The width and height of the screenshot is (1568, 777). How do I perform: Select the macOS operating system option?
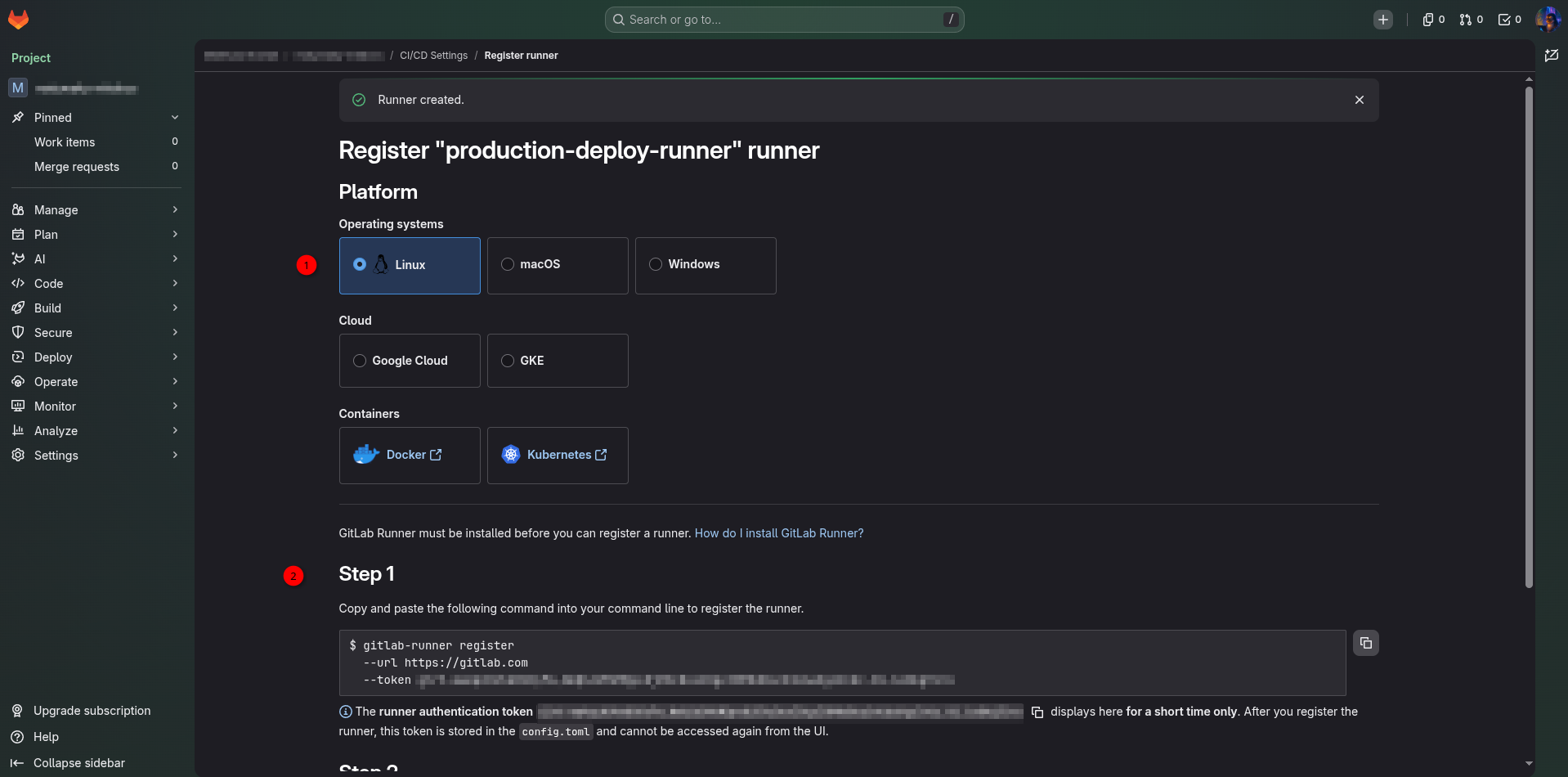click(558, 265)
